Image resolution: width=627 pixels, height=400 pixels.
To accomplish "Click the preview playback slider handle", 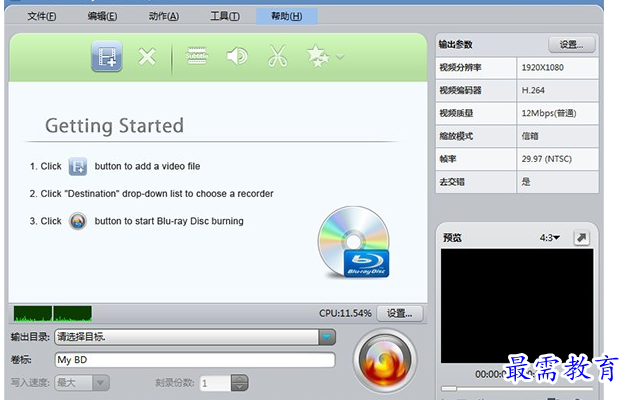I will point(449,388).
